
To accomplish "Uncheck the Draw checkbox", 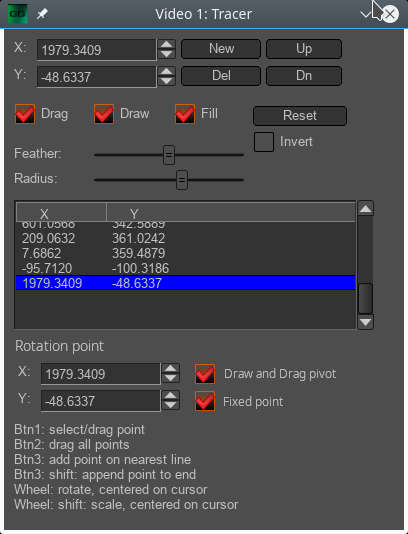I will [x=104, y=114].
